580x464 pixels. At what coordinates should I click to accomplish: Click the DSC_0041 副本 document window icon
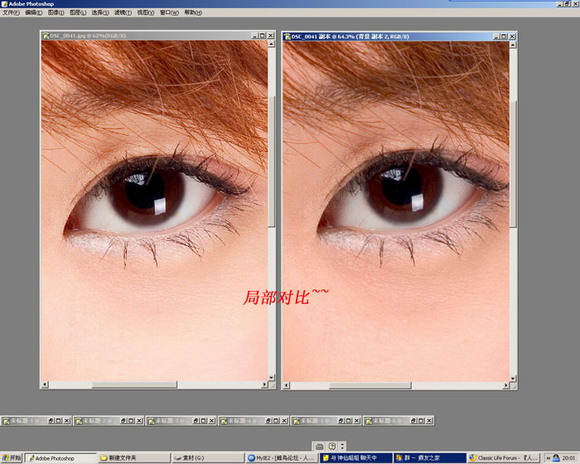click(x=287, y=37)
